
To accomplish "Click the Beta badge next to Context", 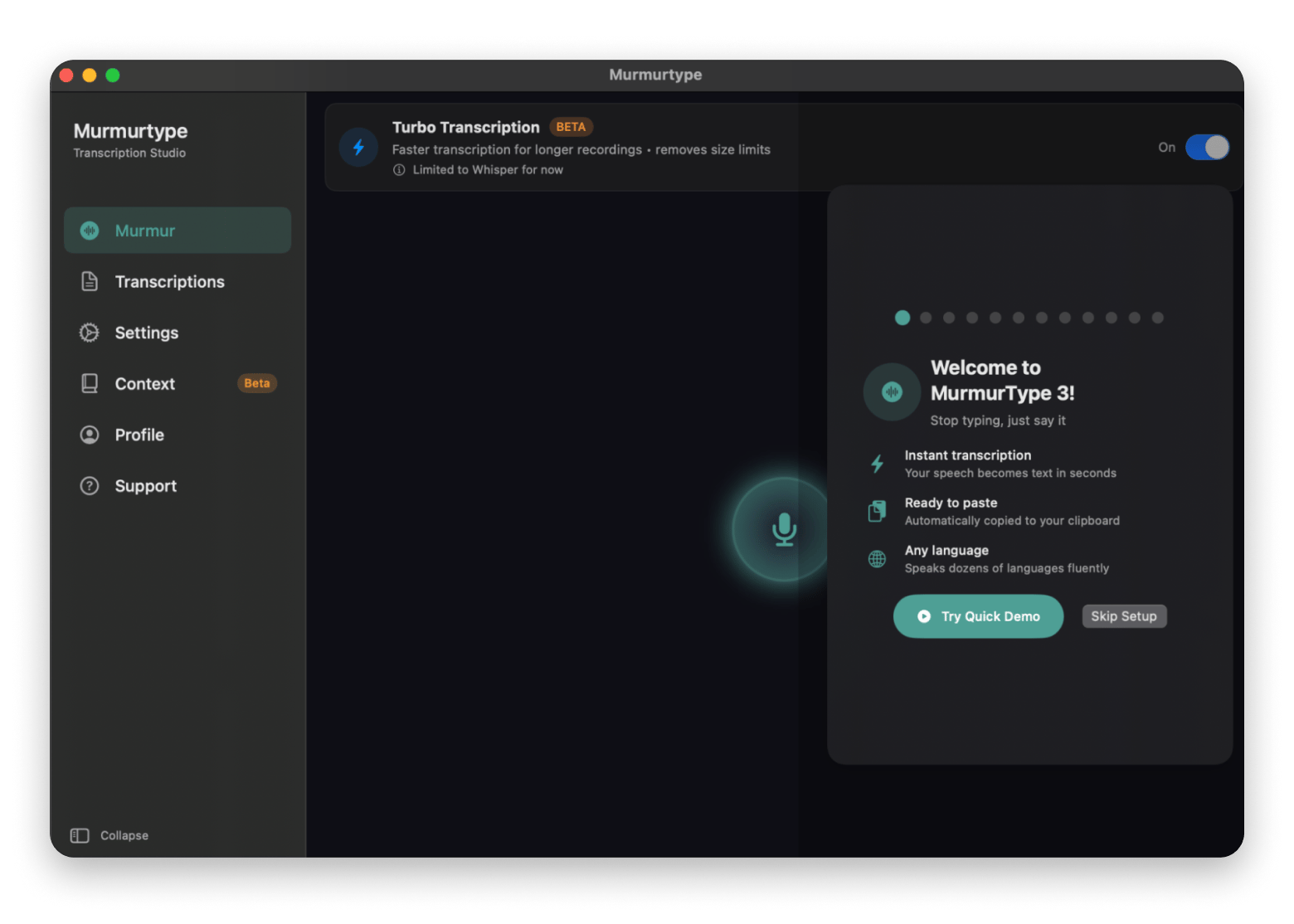I will tap(257, 383).
